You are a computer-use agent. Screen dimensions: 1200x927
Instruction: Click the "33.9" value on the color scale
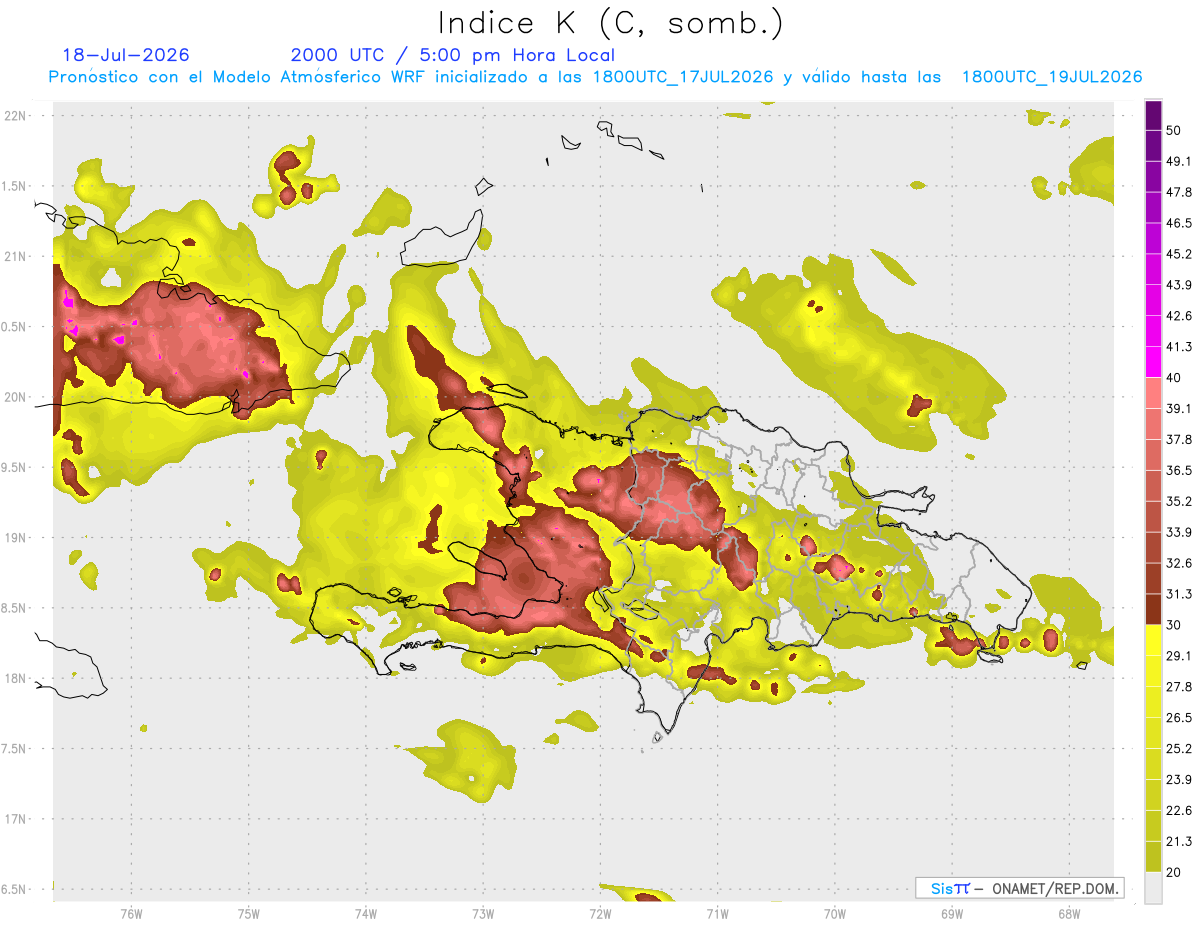(x=1180, y=532)
